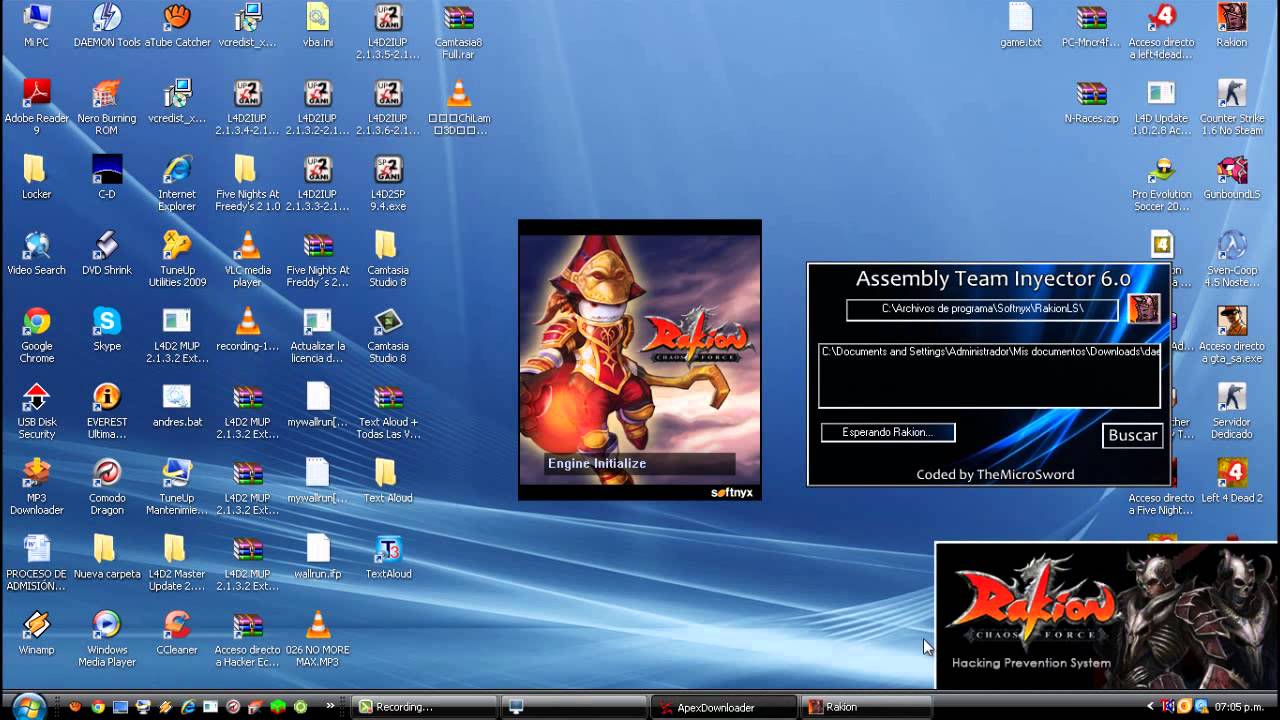
Task: Expand the quick launch overflow chevron
Action: coord(331,706)
